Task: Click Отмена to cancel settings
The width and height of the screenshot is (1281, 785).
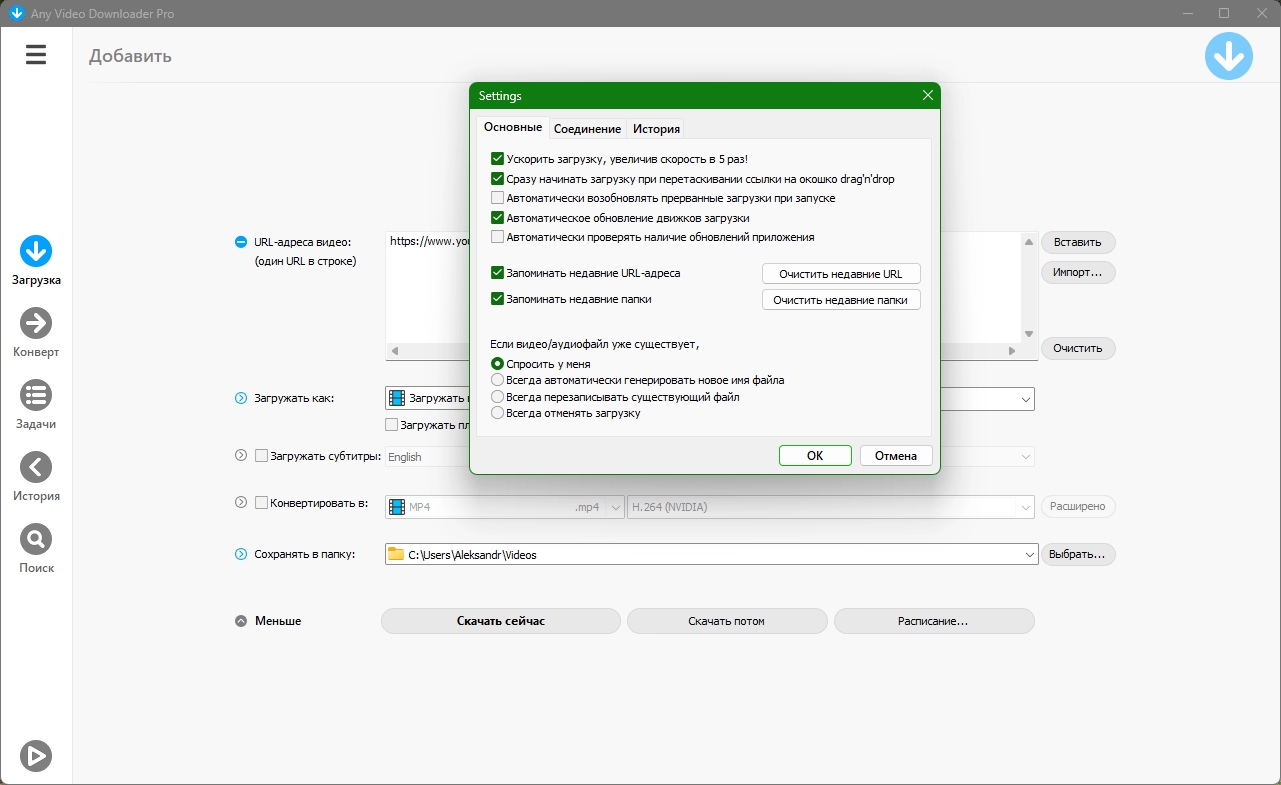Action: tap(896, 456)
